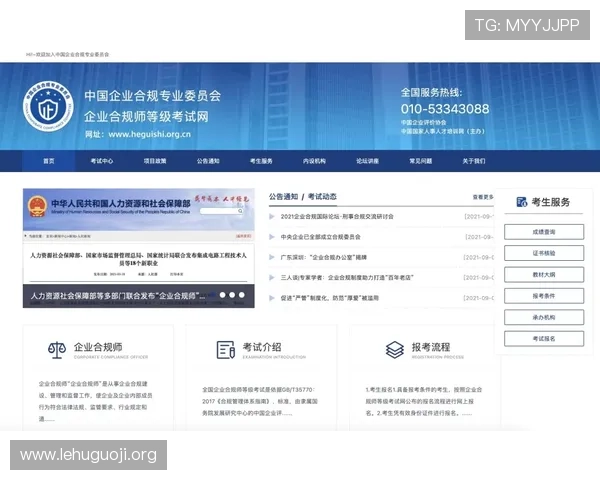This screenshot has height=480, width=600.
Task: Click the Hi!~欢迎加入中国企业合规专业委员会 greeting text
Action: tap(68, 54)
